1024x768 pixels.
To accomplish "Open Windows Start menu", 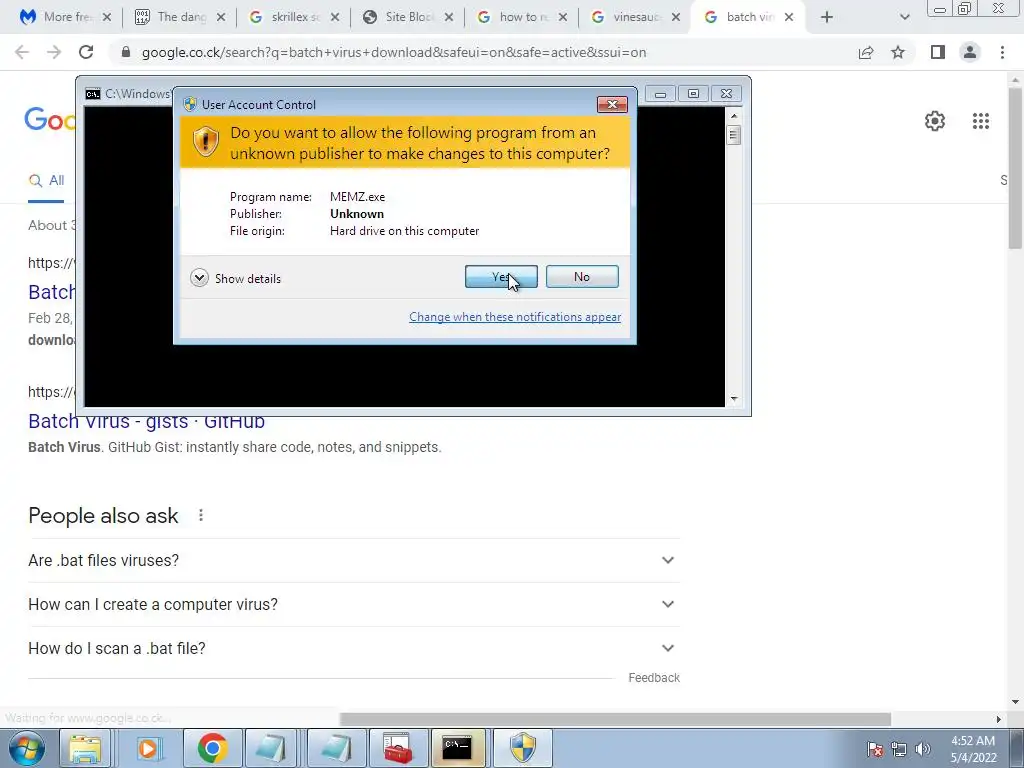I will [27, 748].
